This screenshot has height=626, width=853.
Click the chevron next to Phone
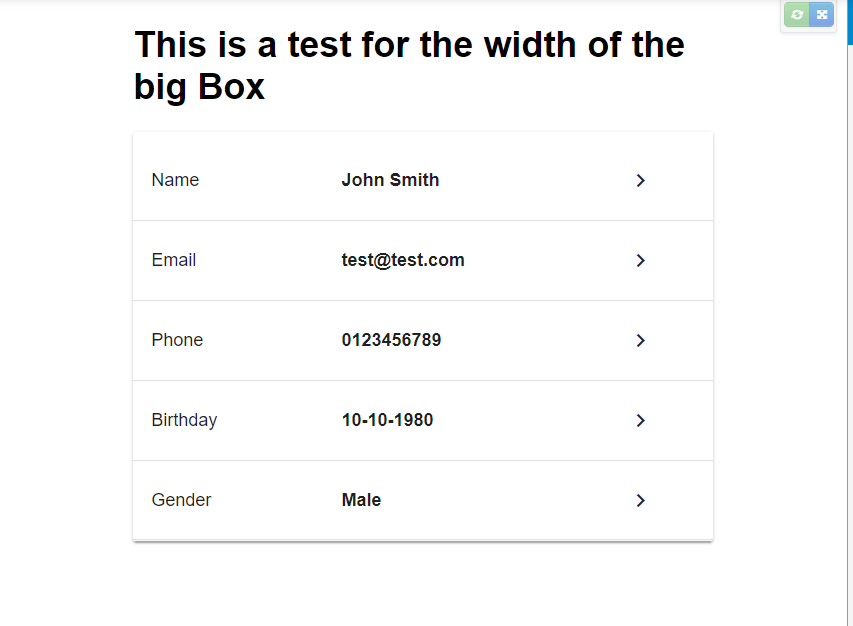(641, 340)
